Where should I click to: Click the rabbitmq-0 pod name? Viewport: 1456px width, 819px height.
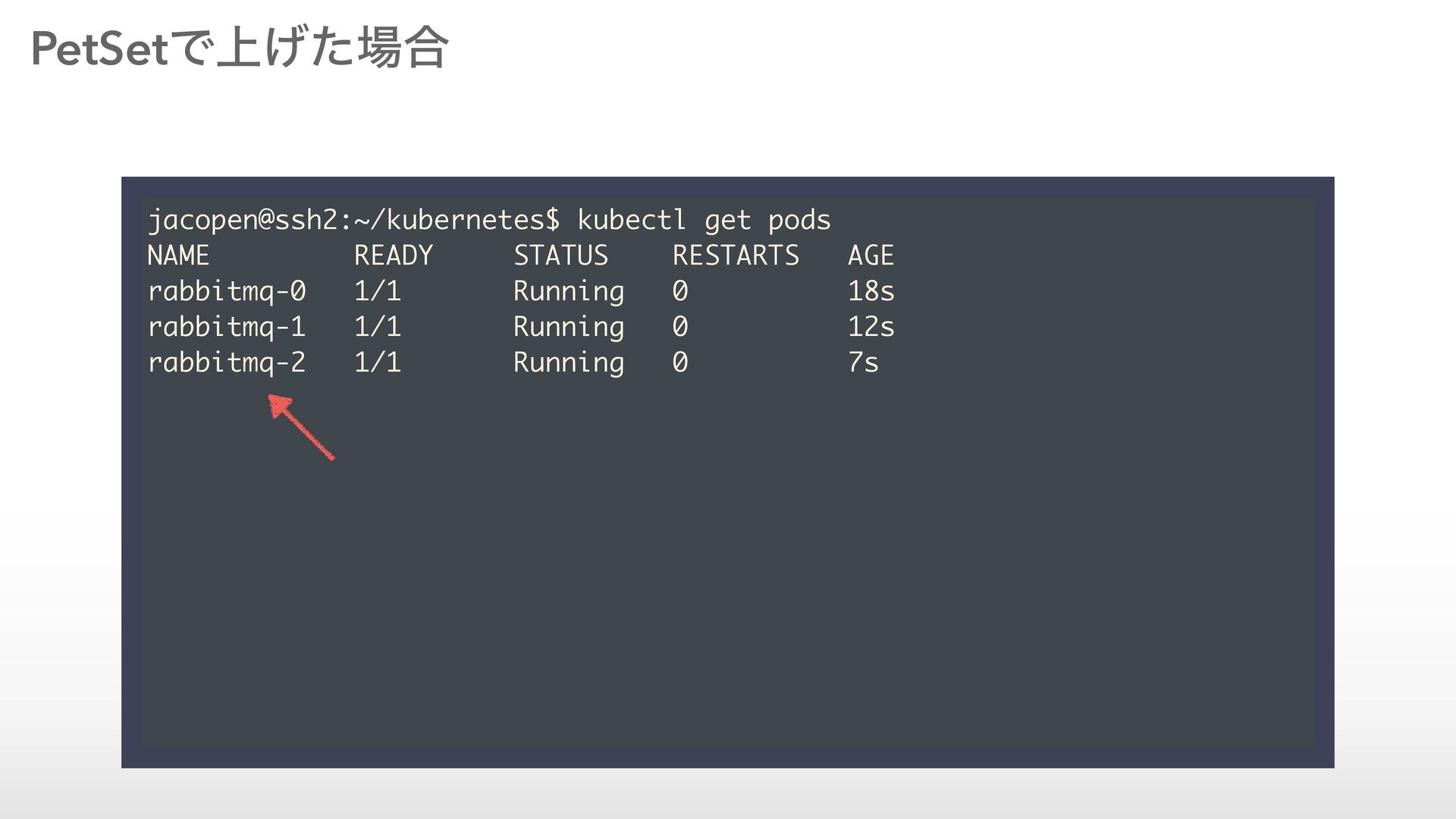pos(227,291)
